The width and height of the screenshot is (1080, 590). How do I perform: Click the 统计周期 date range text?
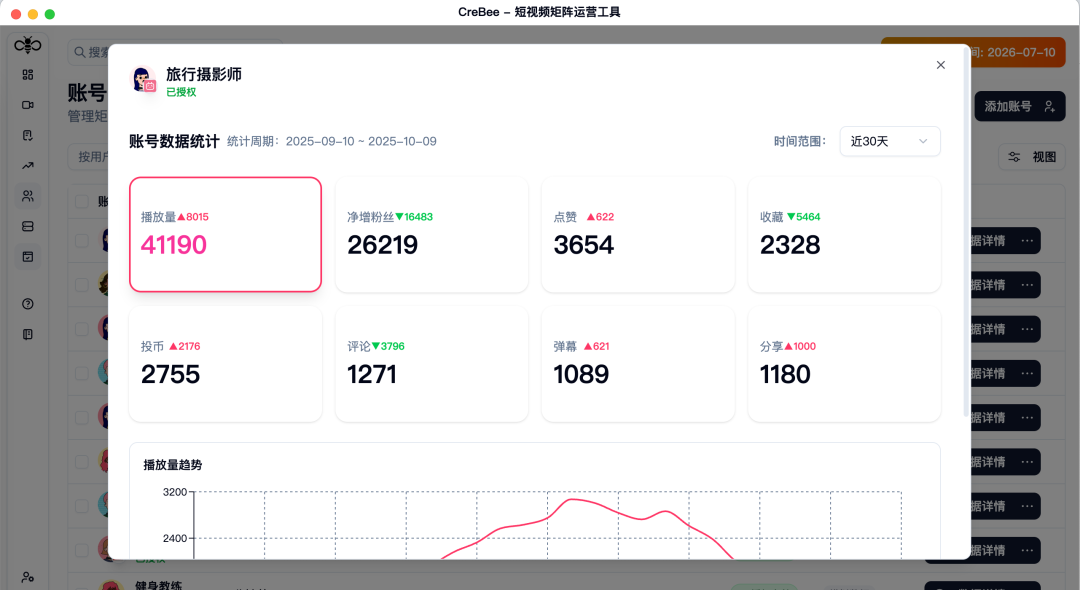coord(332,141)
